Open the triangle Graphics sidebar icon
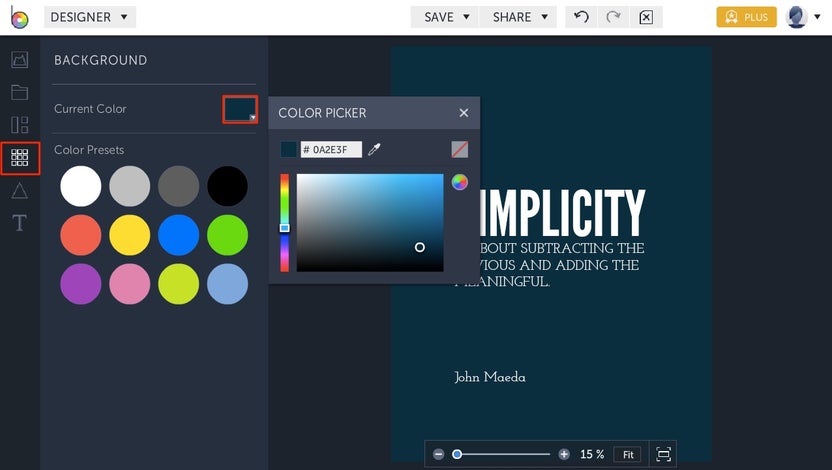832x470 pixels. (x=20, y=190)
